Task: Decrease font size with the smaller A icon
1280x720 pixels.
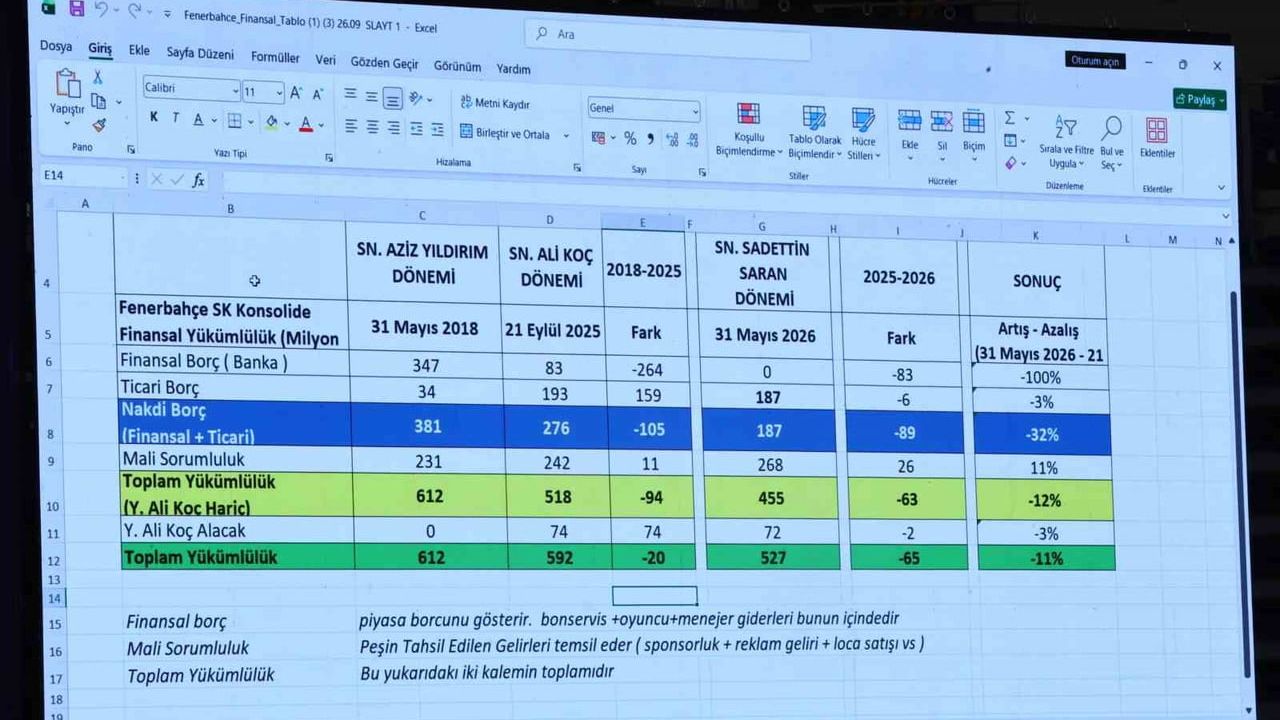Action: coord(318,94)
